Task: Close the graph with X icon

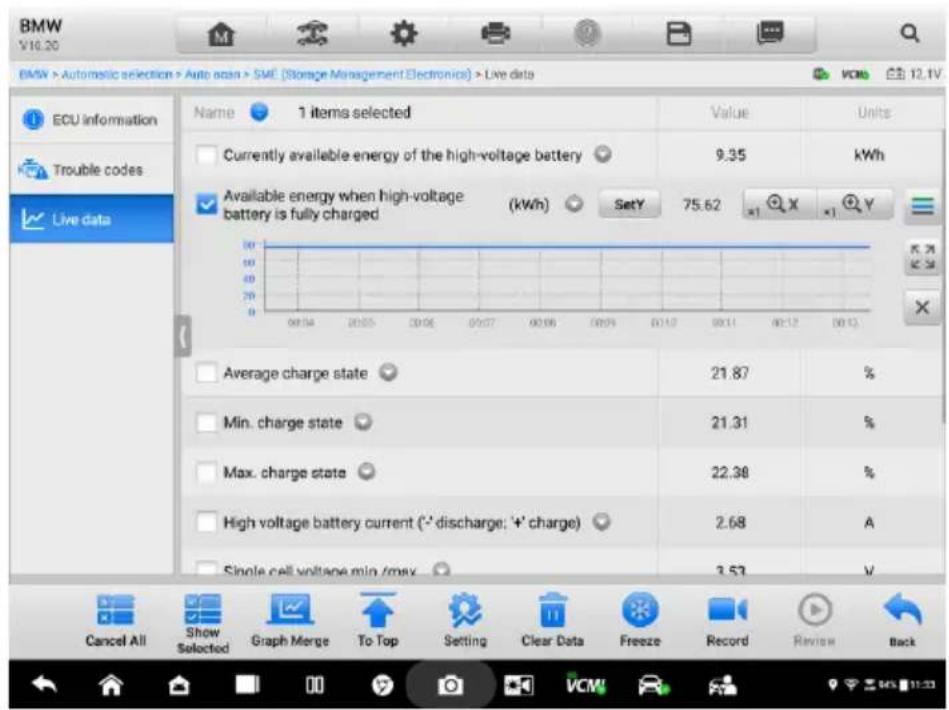Action: tap(922, 307)
